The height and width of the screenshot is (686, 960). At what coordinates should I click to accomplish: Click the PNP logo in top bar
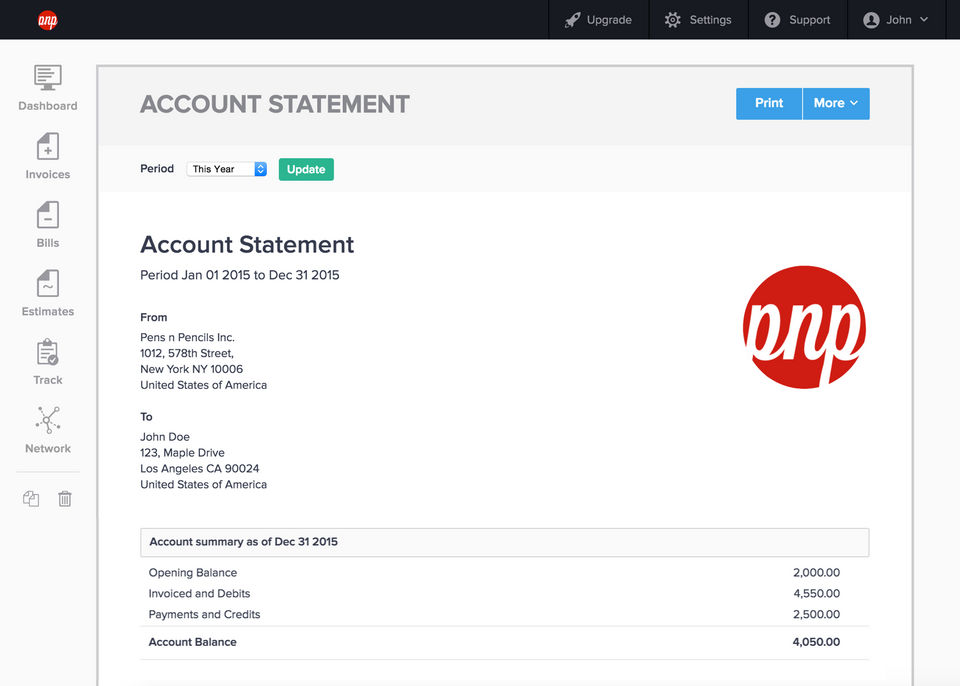[x=47, y=20]
